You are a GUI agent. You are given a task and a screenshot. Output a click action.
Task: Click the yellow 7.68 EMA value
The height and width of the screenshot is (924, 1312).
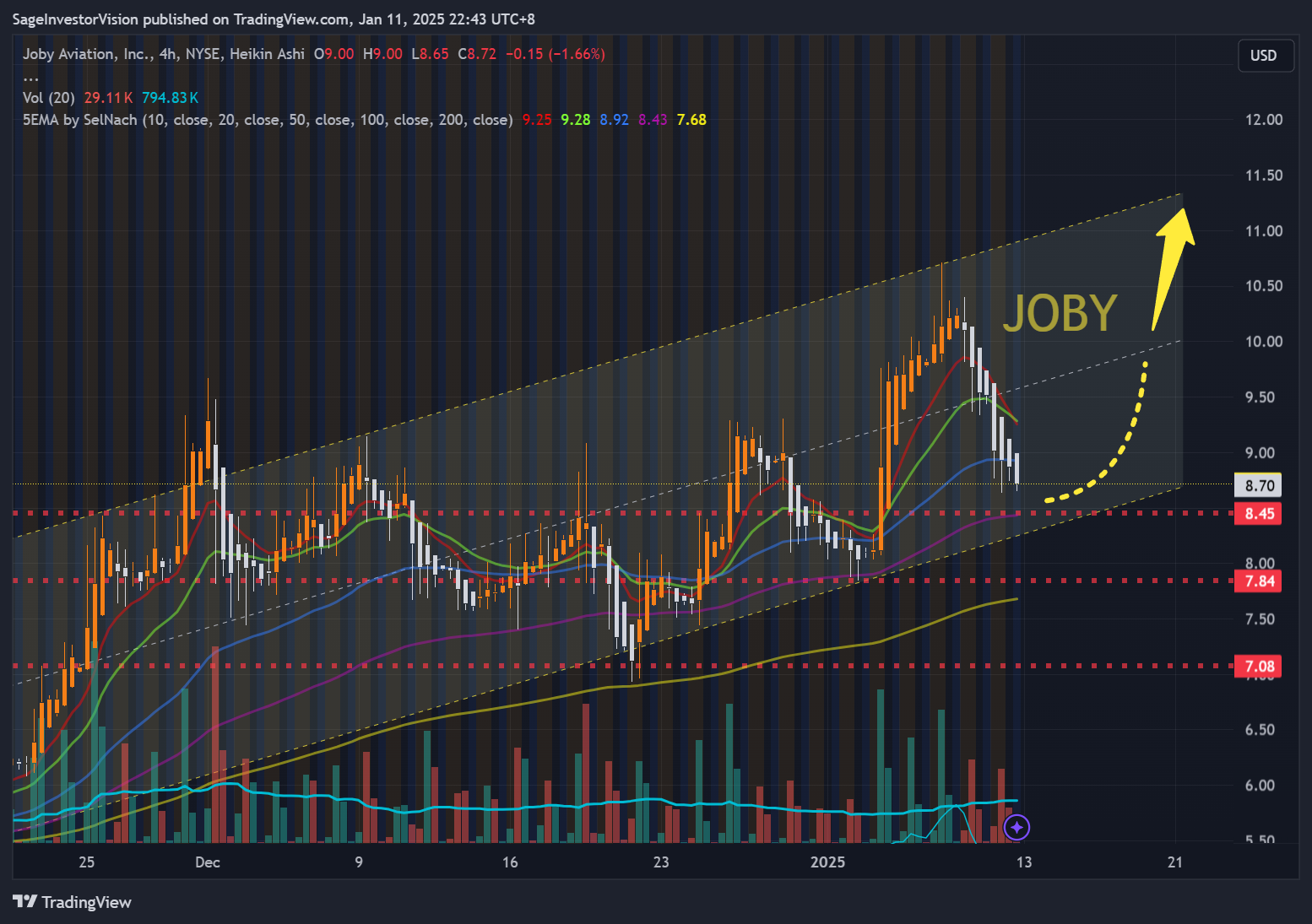point(691,120)
